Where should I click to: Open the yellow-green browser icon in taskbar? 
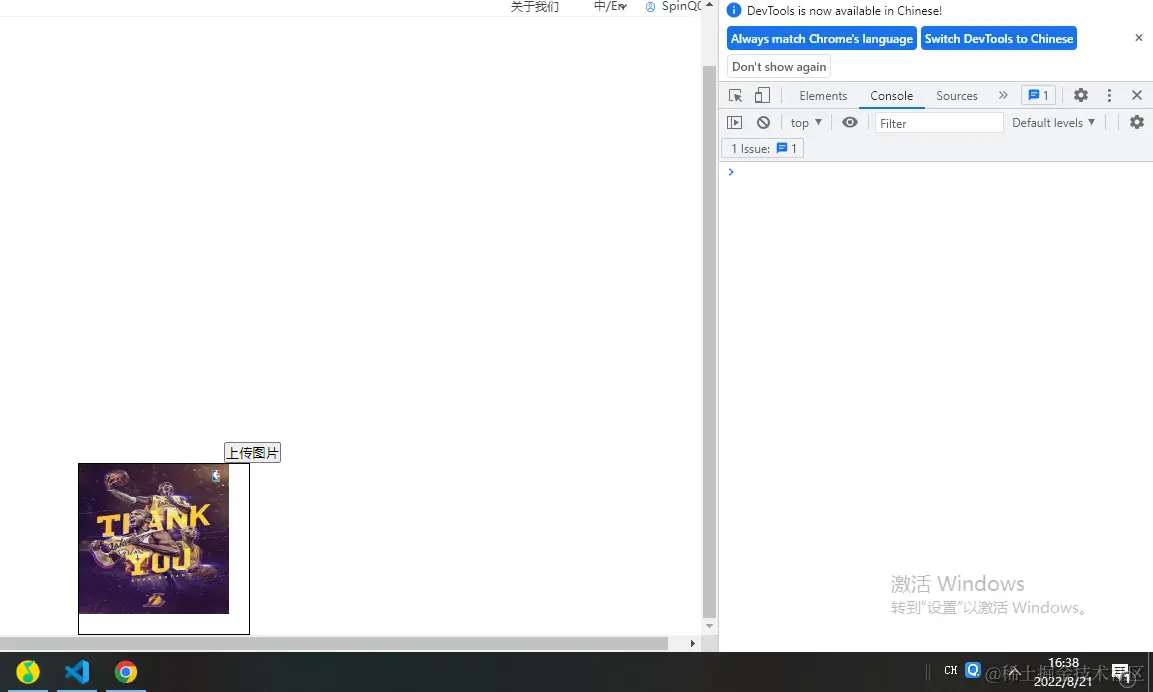click(x=27, y=671)
